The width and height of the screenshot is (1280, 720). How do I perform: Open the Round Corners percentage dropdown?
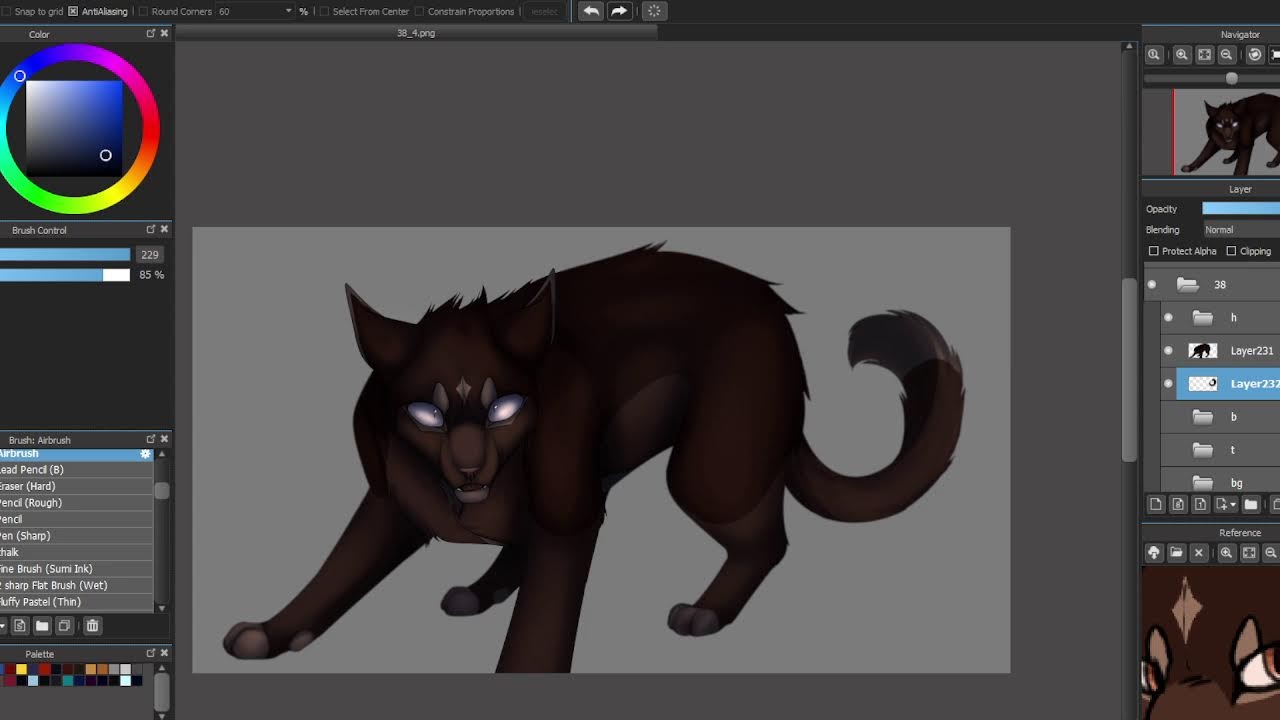[289, 12]
